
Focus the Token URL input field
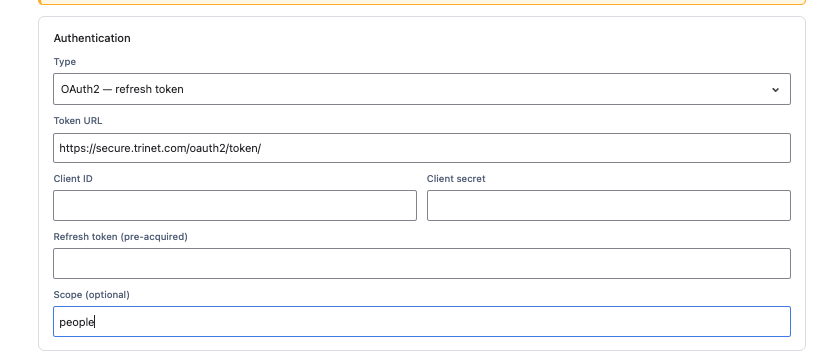tap(422, 148)
